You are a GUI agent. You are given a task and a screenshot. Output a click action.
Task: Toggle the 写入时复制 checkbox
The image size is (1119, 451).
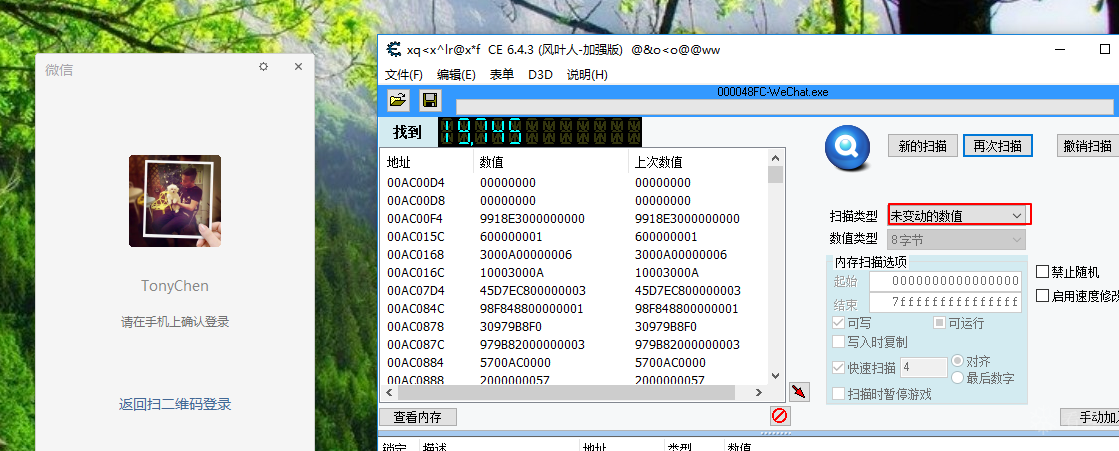(839, 341)
